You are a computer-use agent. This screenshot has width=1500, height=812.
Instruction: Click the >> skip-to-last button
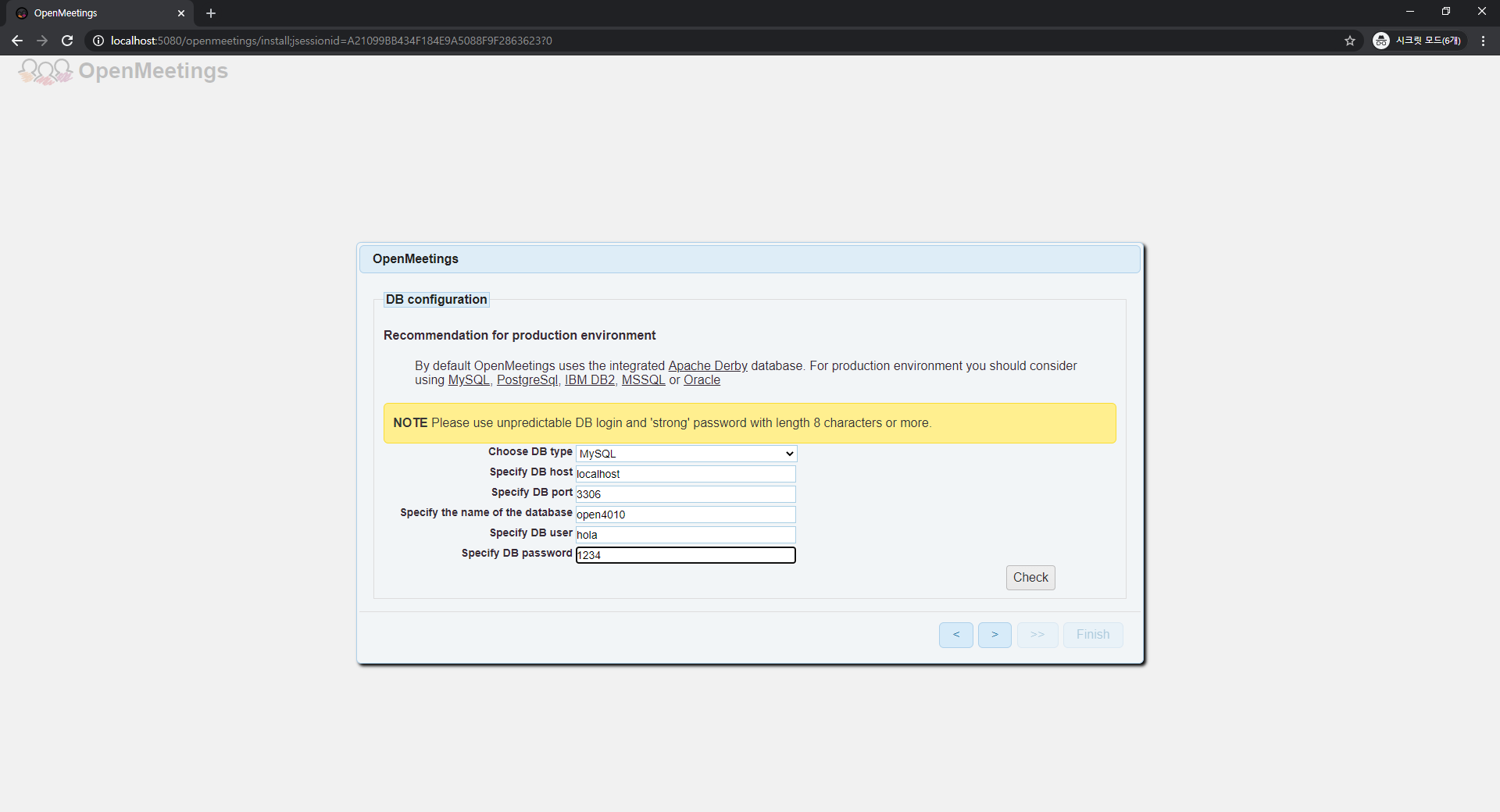(x=1037, y=635)
